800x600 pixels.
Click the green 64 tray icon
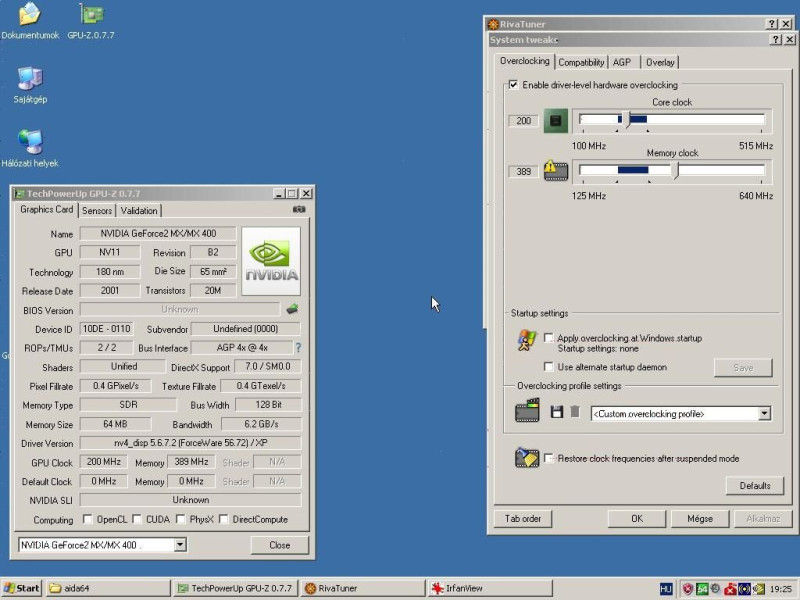702,589
